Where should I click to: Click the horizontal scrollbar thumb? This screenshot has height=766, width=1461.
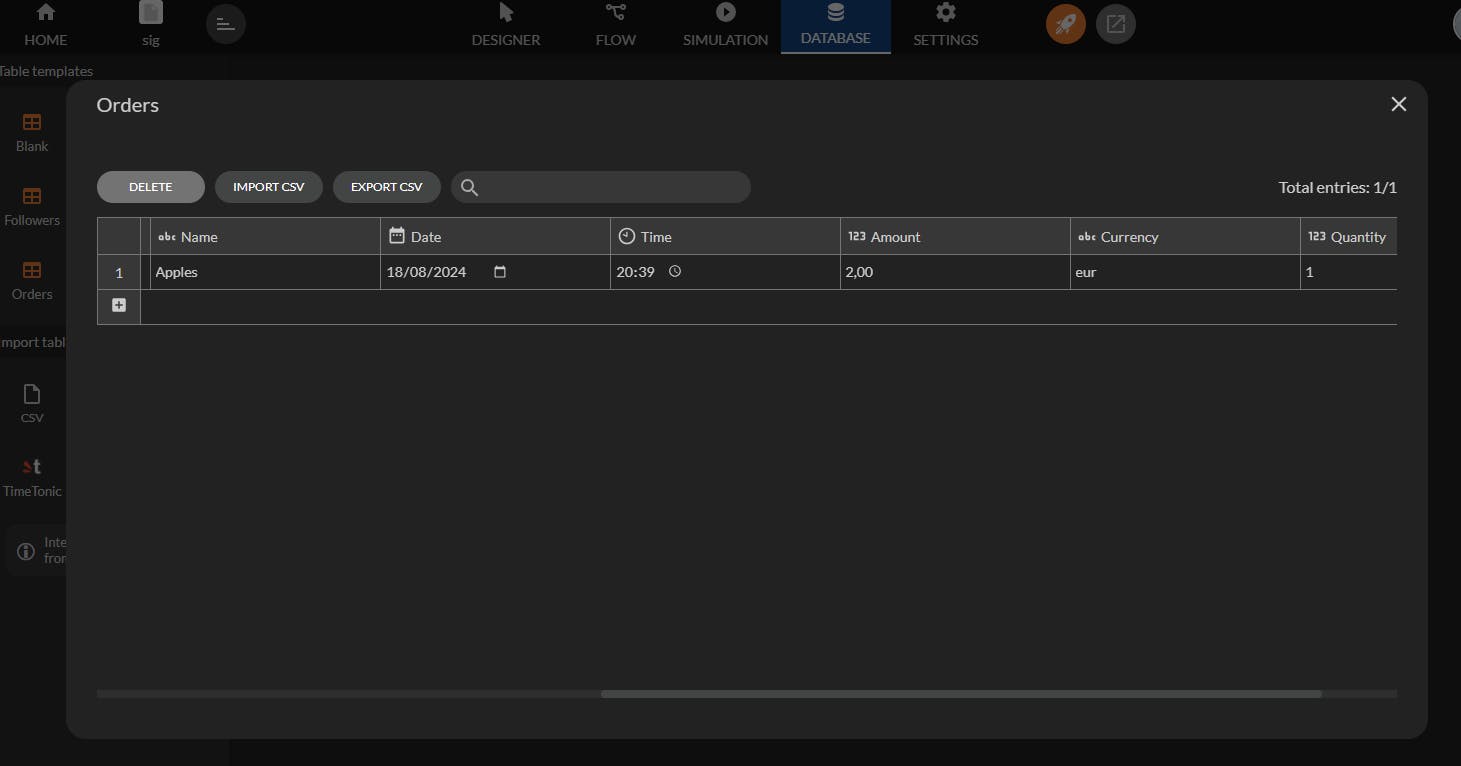pyautogui.click(x=961, y=693)
